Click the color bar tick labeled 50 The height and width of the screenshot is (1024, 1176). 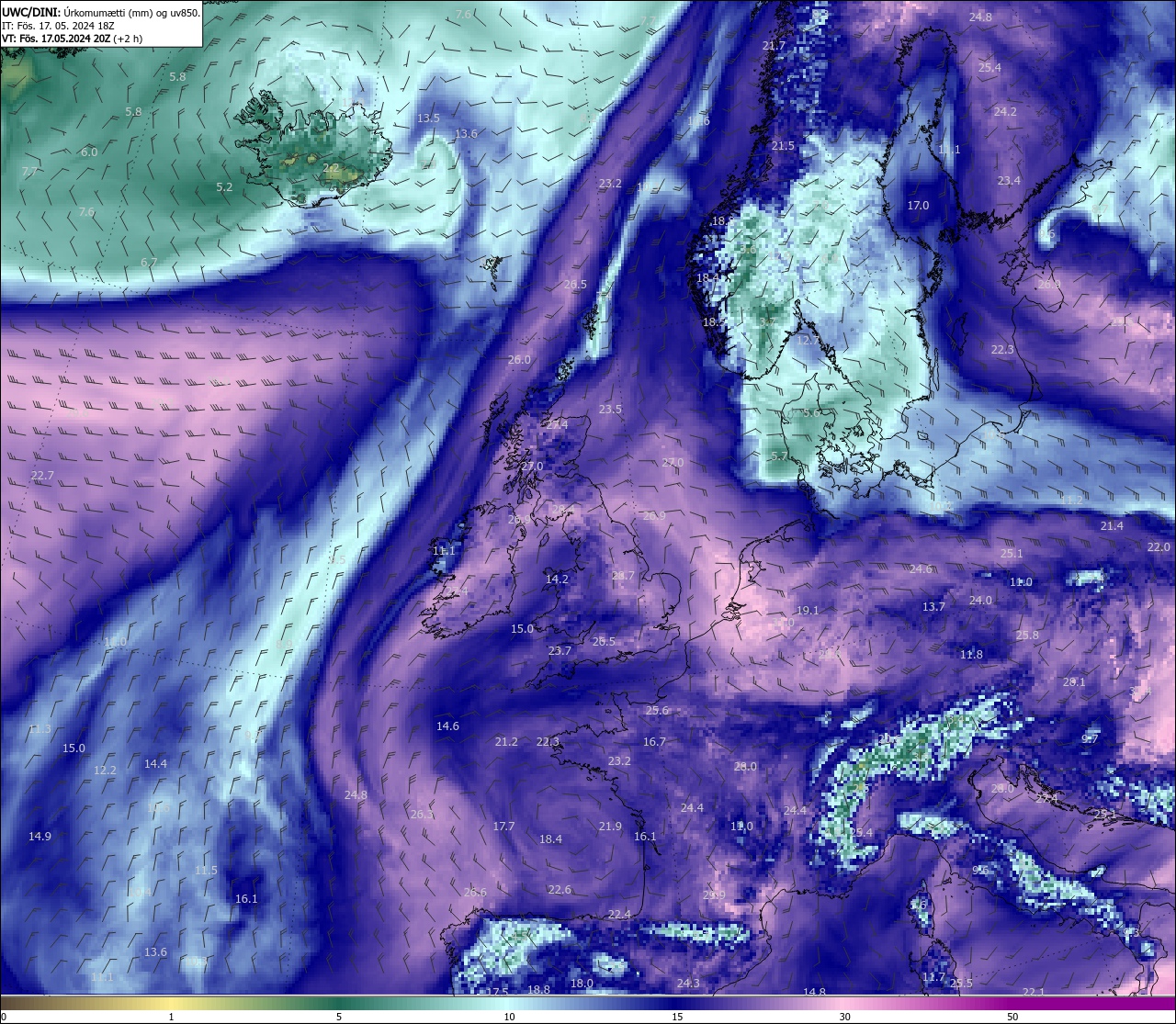click(1012, 1017)
